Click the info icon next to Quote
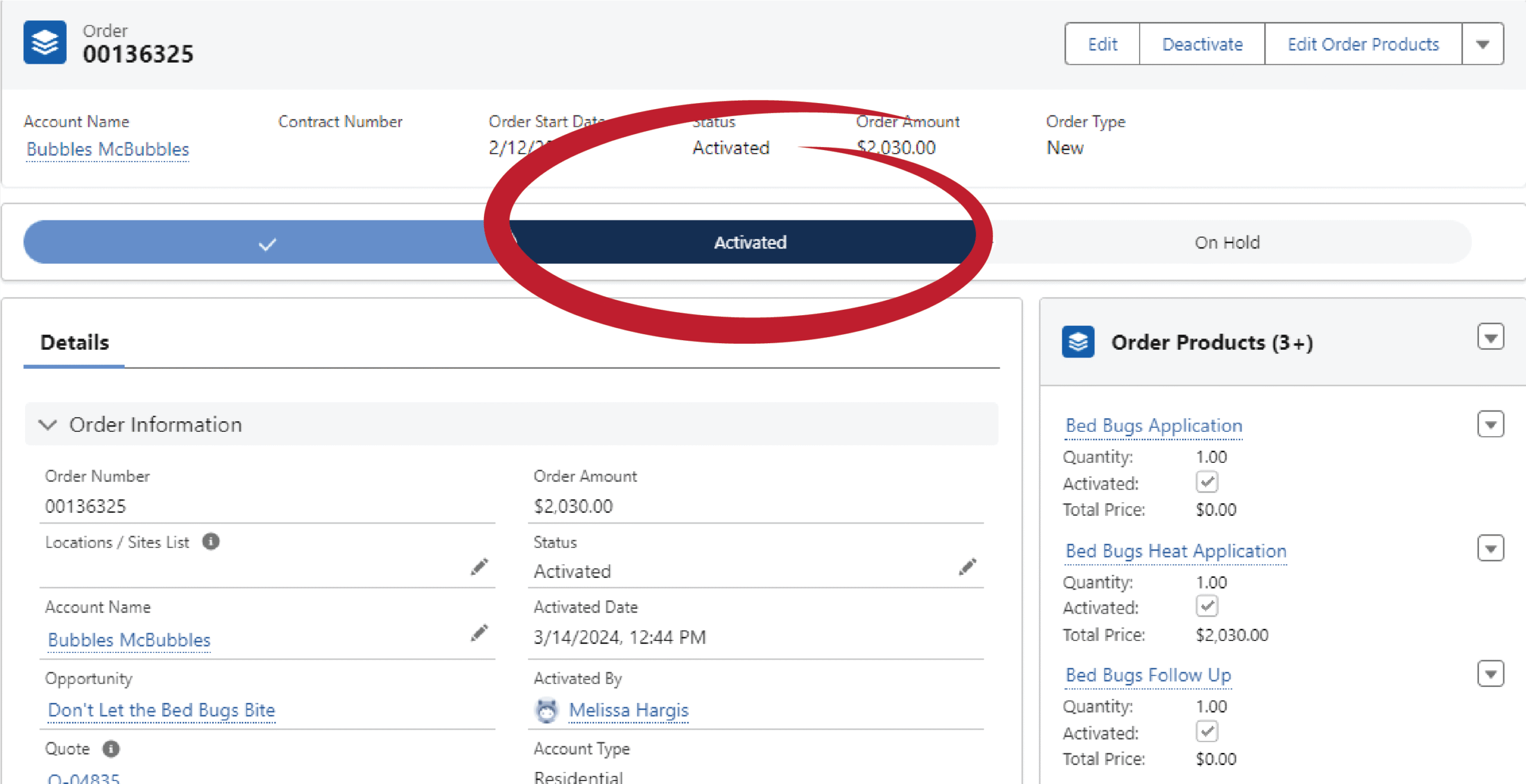Image resolution: width=1526 pixels, height=784 pixels. [x=111, y=749]
